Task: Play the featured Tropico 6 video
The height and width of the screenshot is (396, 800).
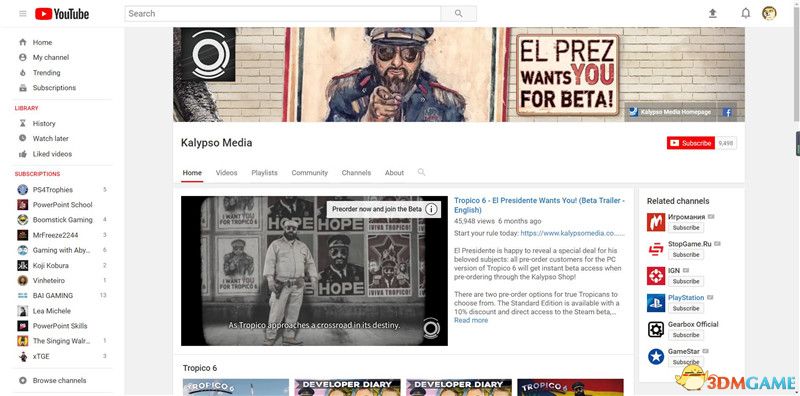Action: pyautogui.click(x=314, y=271)
